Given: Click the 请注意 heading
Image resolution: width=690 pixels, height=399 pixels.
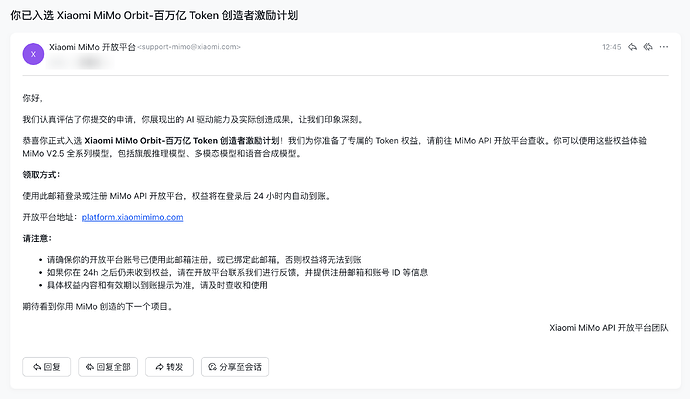Looking at the screenshot, I should (37, 238).
